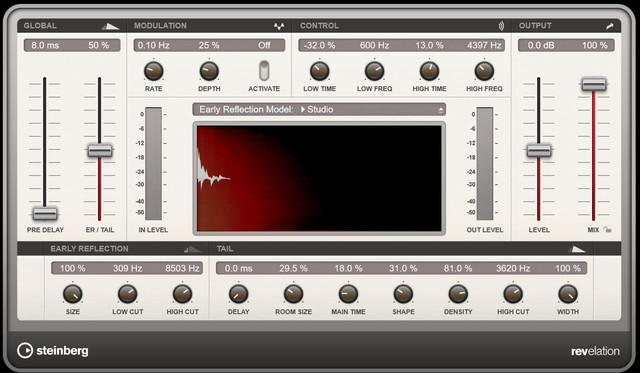The height and width of the screenshot is (373, 640).
Task: Click the 13.0 % high time value
Action: click(x=429, y=45)
